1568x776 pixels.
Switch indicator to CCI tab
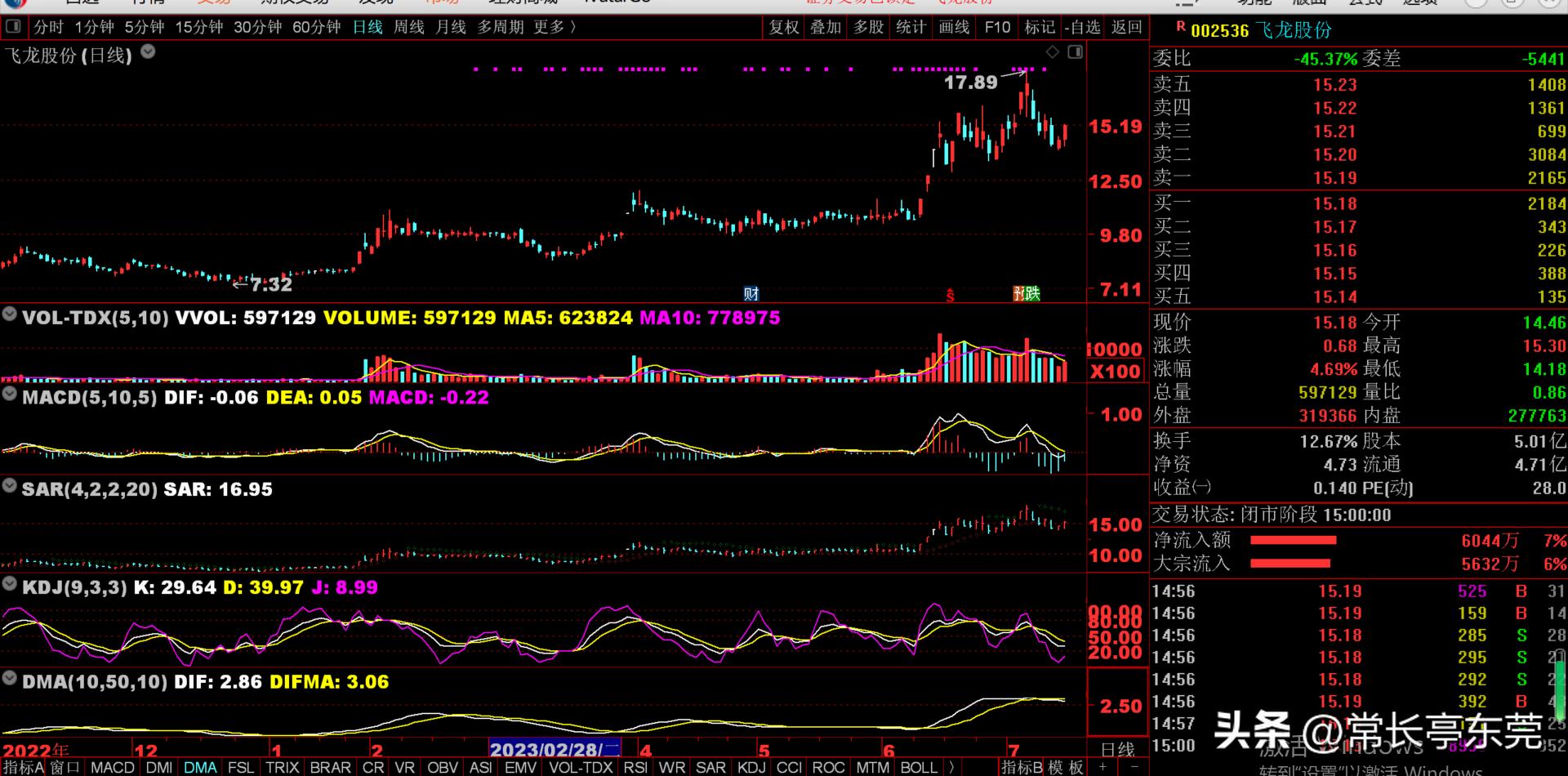tap(789, 767)
